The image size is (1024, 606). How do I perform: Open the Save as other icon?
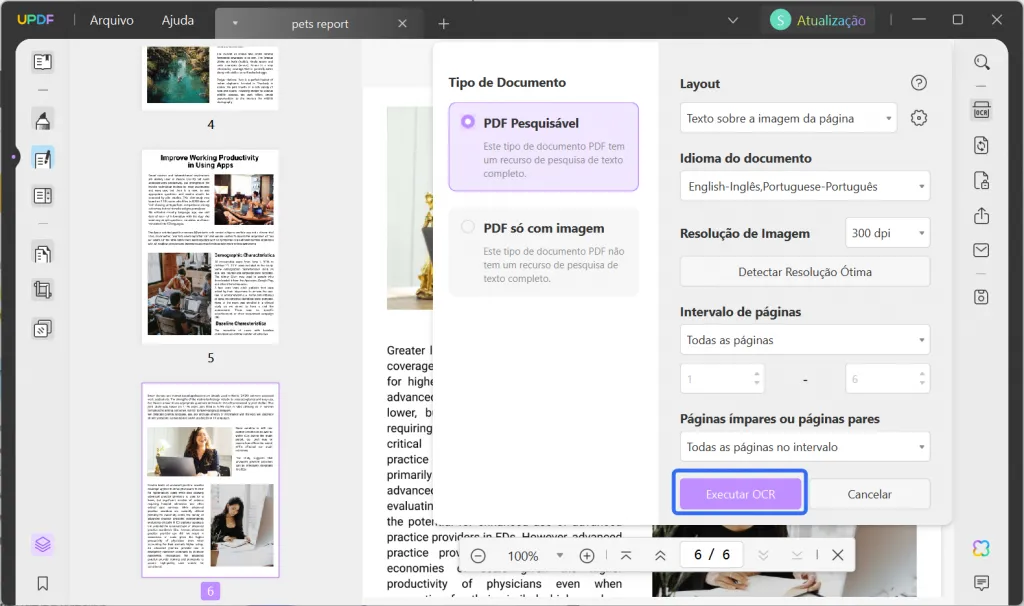click(x=982, y=297)
